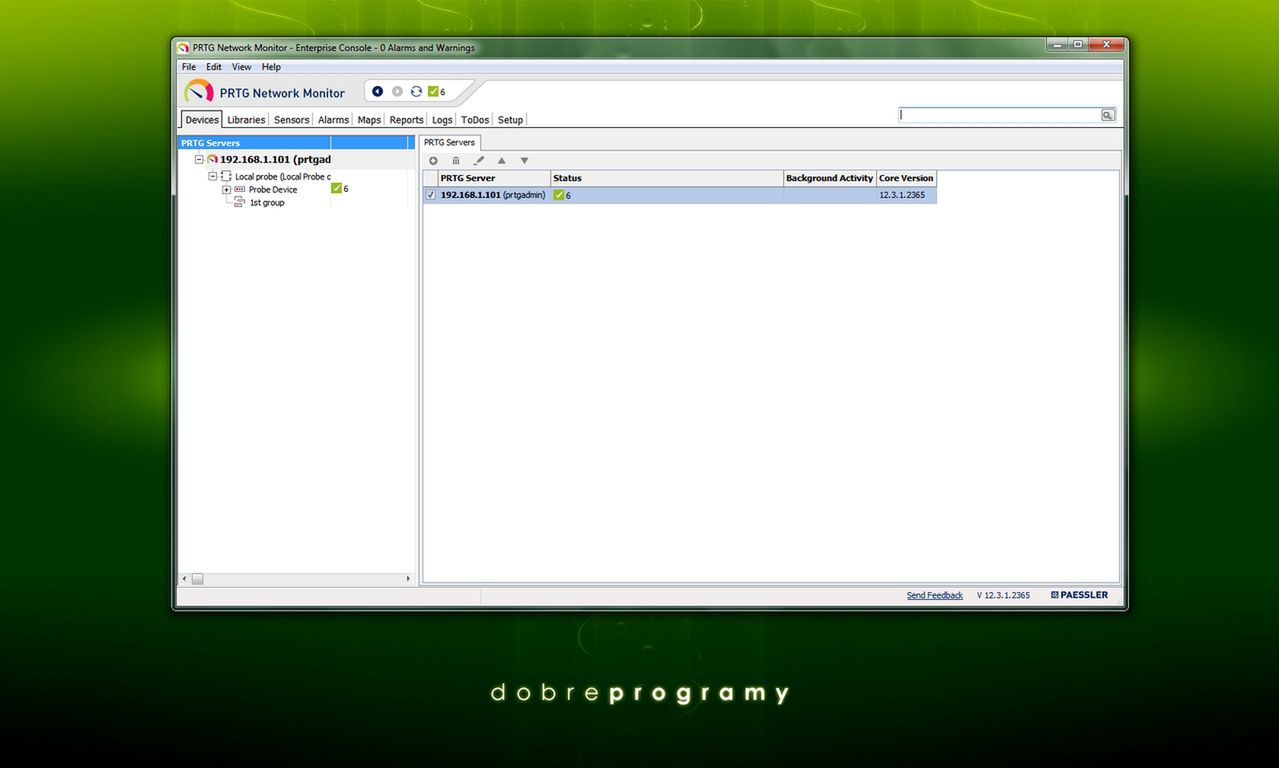Viewport: 1279px width, 768px height.
Task: Switch to the Maps tab
Action: click(369, 120)
